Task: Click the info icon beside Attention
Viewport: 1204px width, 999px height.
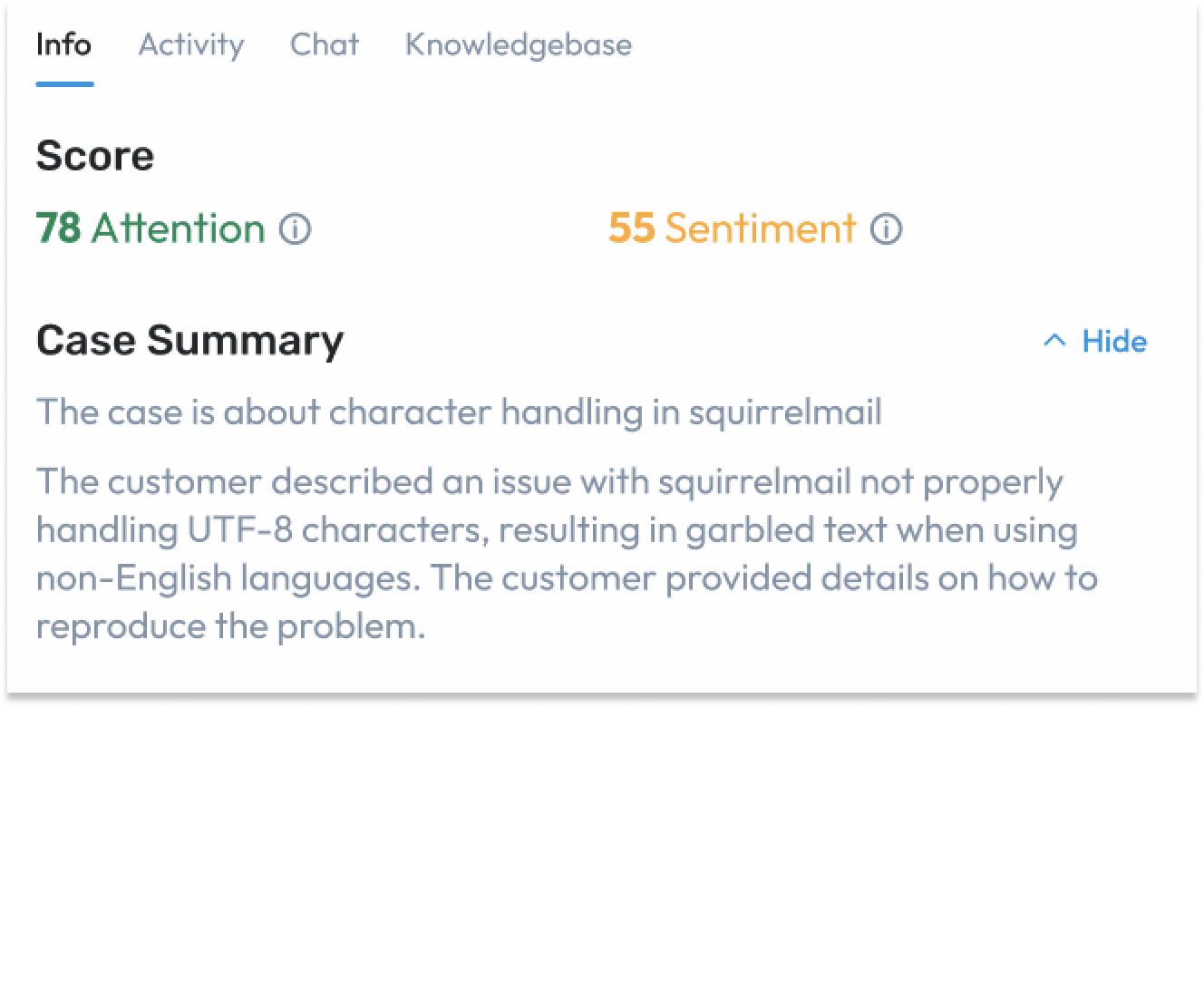Action: tap(295, 229)
